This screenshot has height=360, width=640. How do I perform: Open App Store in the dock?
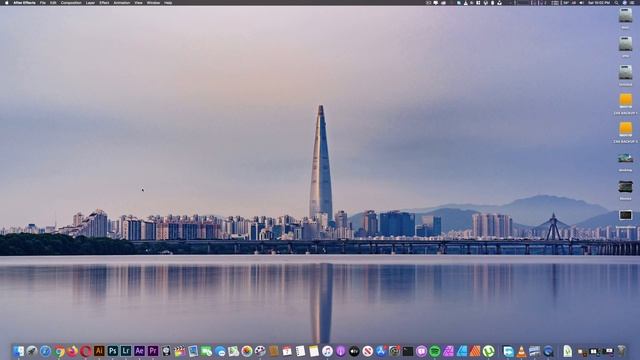[381, 351]
